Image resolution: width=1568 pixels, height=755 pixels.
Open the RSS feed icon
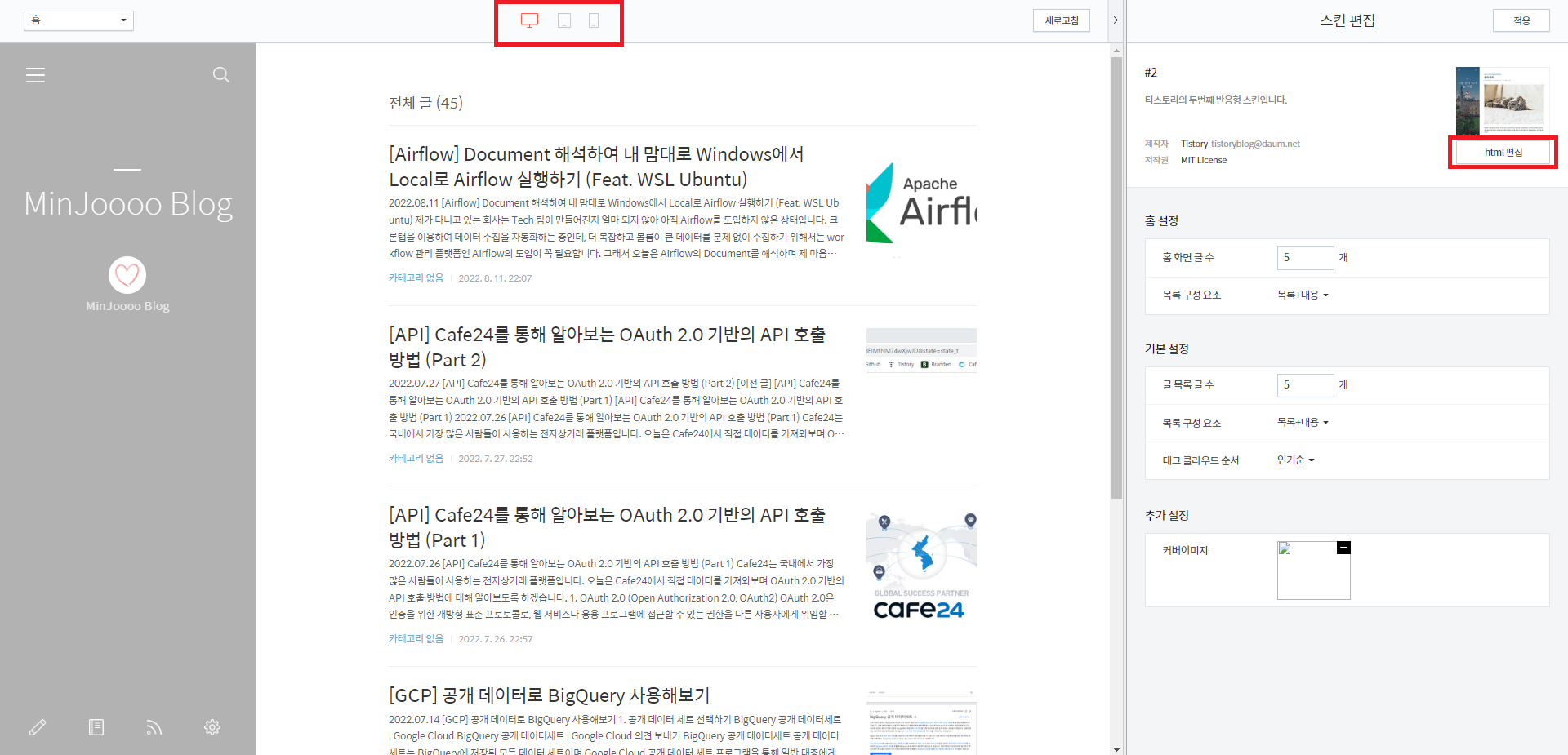[x=154, y=727]
